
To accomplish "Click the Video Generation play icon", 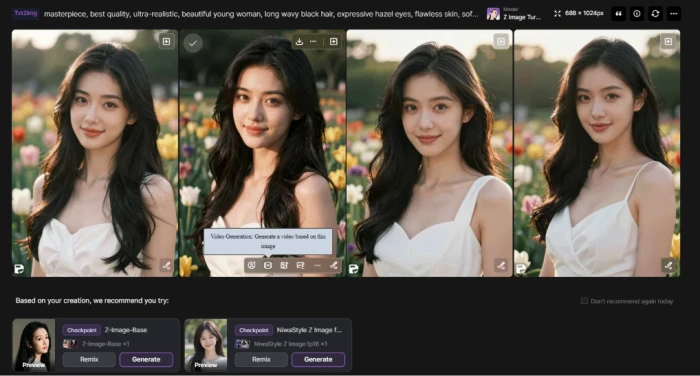I will [268, 265].
